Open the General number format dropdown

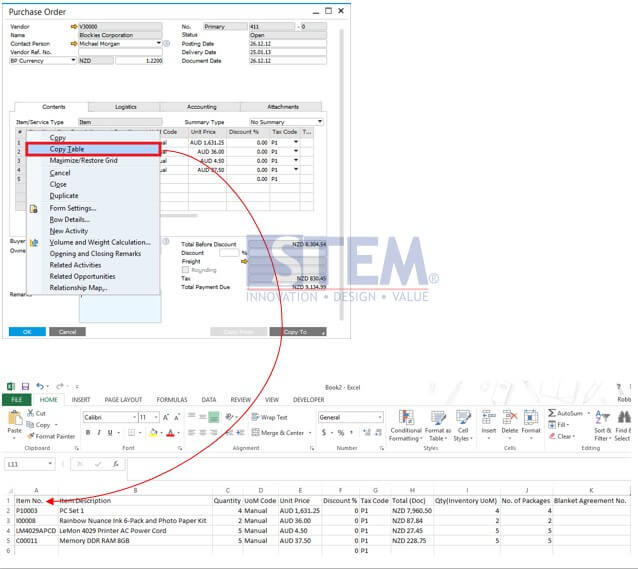(380, 417)
